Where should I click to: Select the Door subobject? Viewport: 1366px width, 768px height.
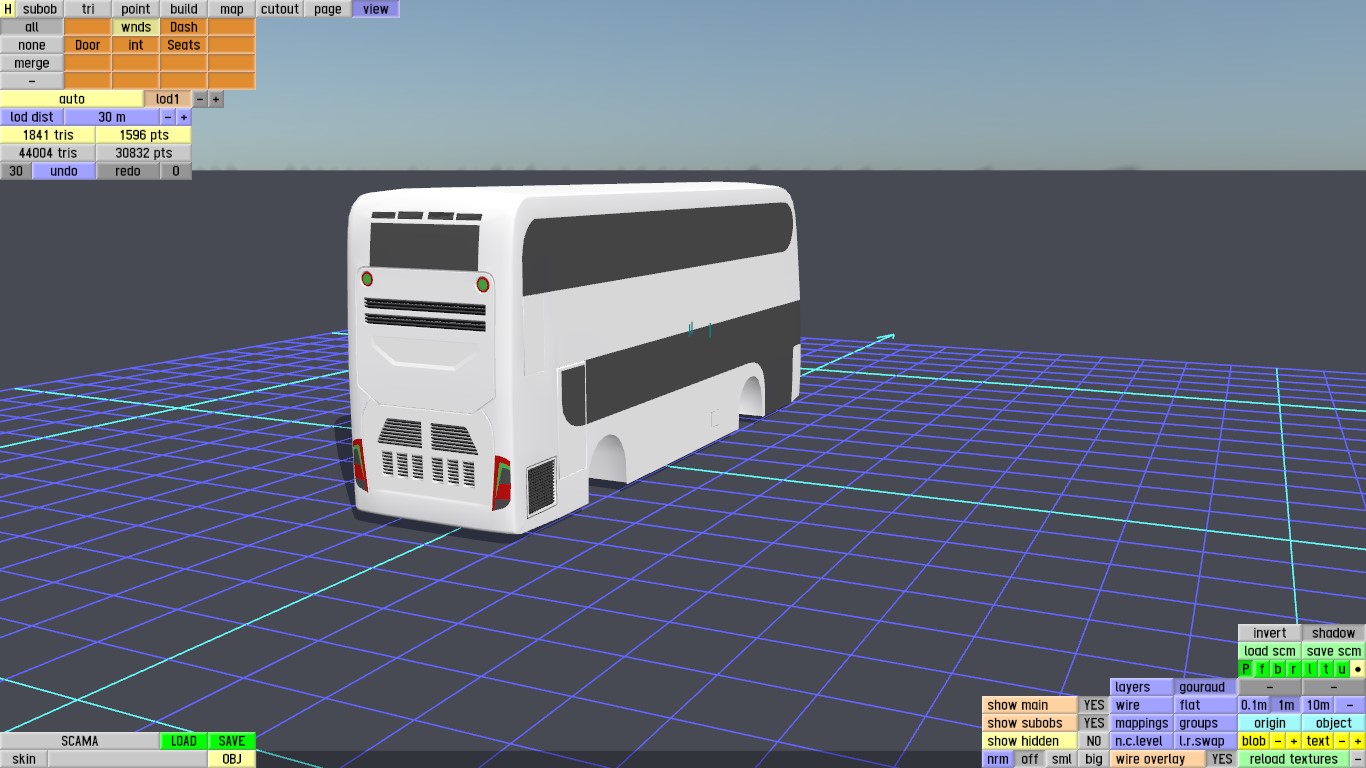pyautogui.click(x=88, y=45)
